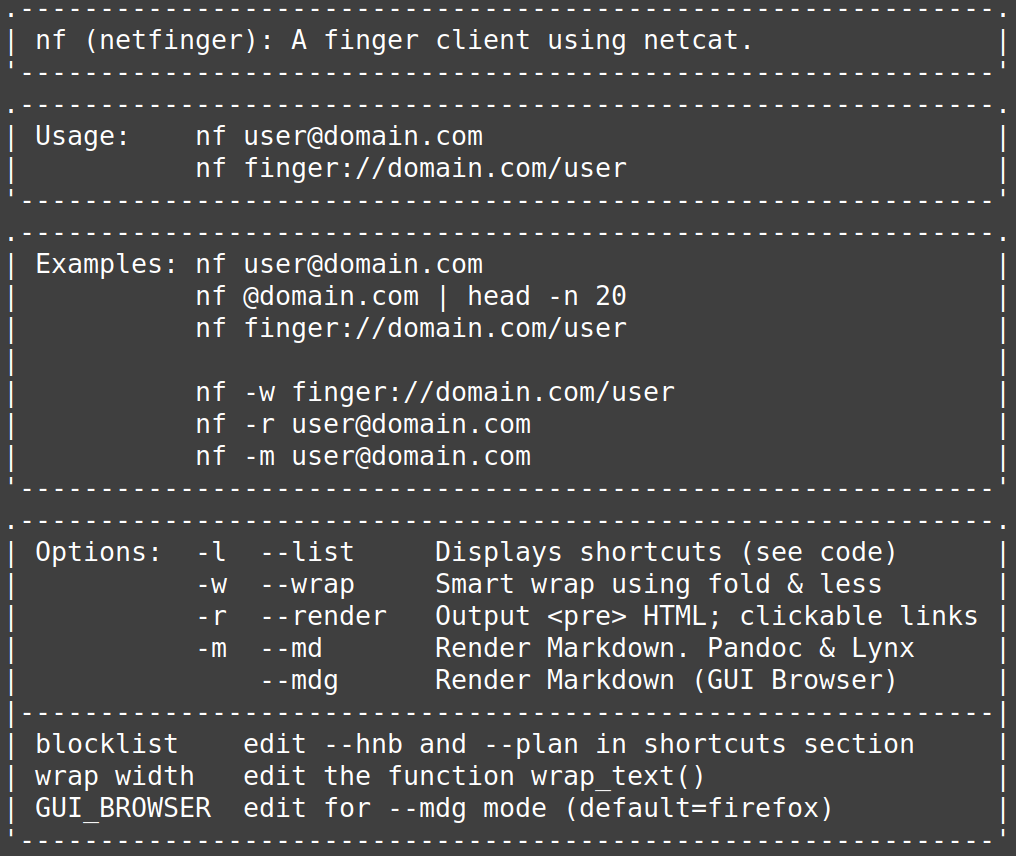This screenshot has width=1016, height=856.
Task: Click the "GUI_BROWSER" variable name
Action: tap(123, 808)
